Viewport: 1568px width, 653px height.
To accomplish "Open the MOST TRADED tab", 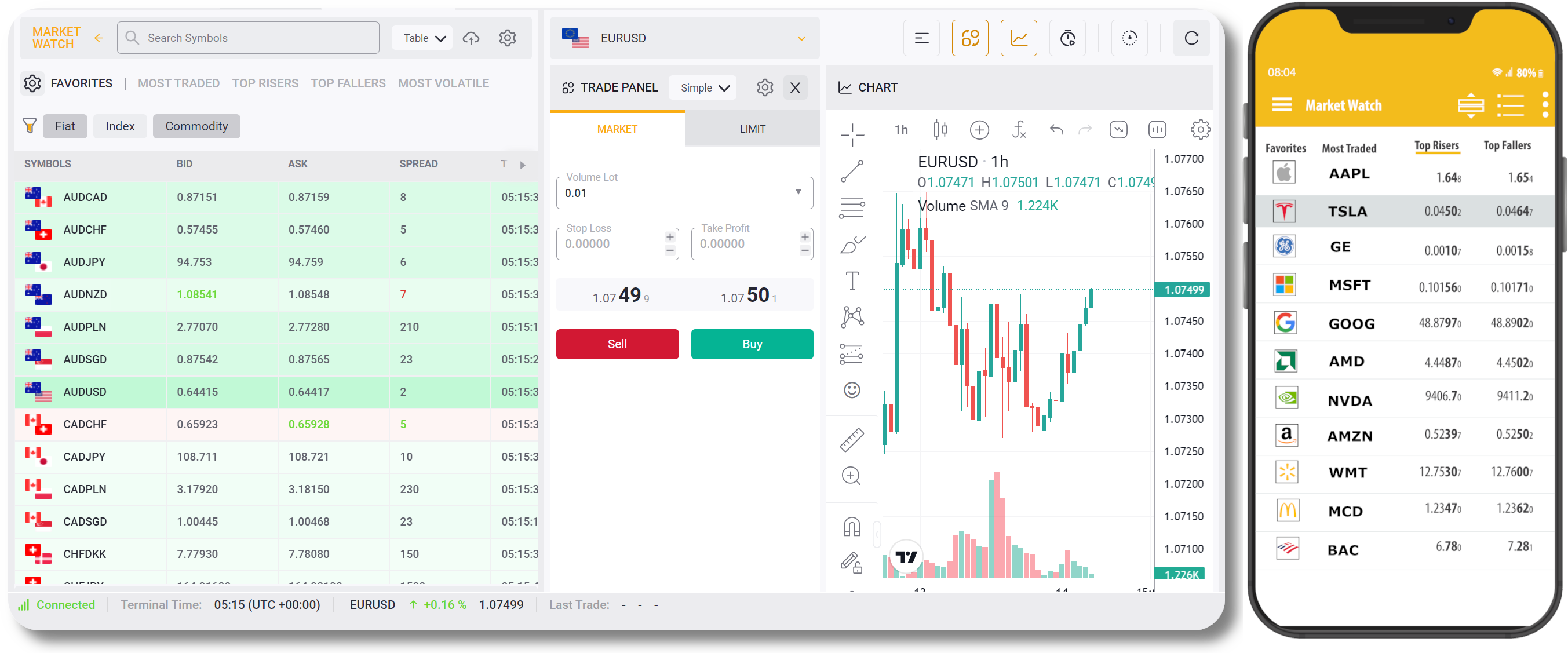I will (x=178, y=83).
